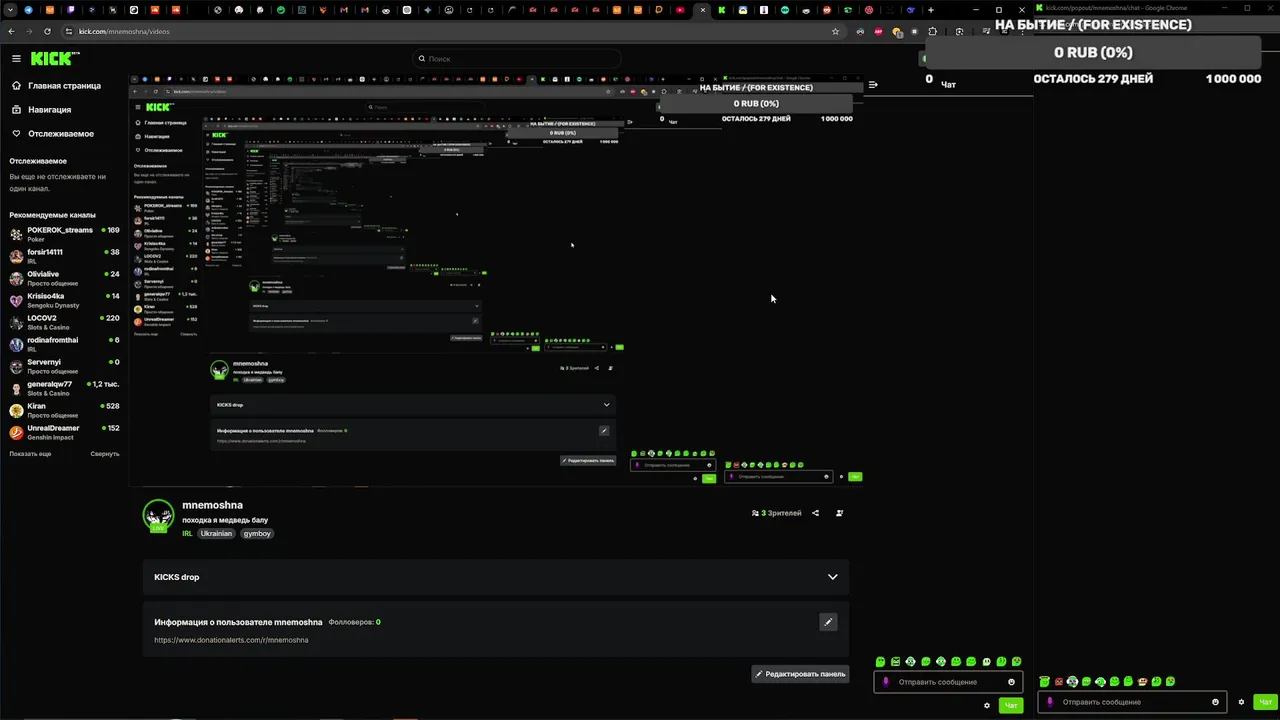Open emoji picker in page chat input
Viewport: 1280px width, 720px height.
pyautogui.click(x=1011, y=682)
